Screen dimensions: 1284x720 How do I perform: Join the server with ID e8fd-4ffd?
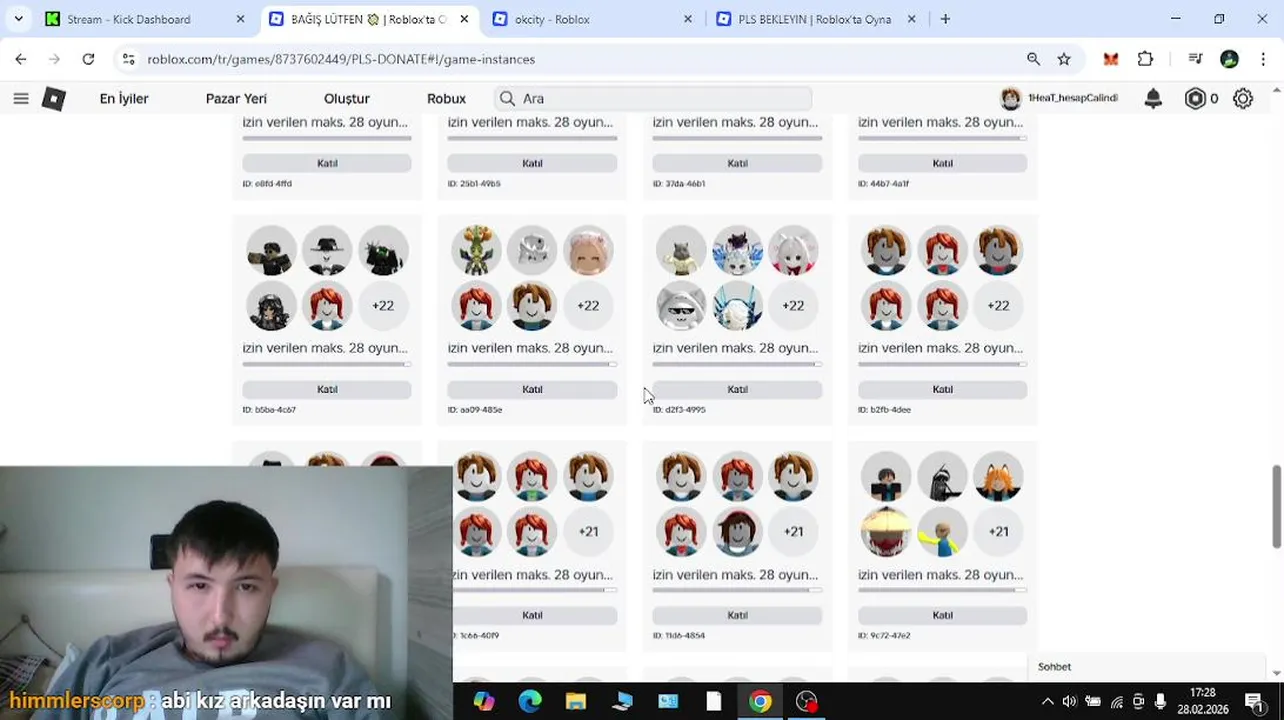pyautogui.click(x=327, y=163)
